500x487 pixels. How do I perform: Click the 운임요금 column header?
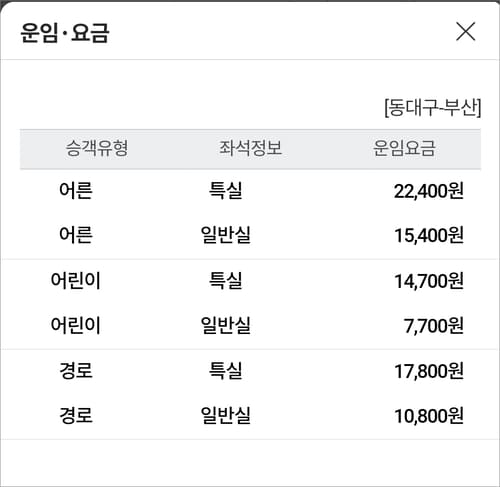[x=404, y=148]
